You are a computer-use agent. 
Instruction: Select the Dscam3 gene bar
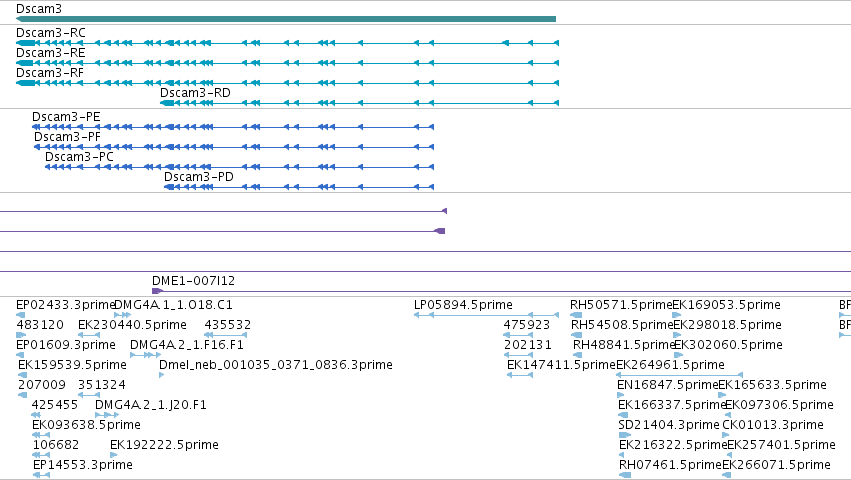click(x=286, y=19)
